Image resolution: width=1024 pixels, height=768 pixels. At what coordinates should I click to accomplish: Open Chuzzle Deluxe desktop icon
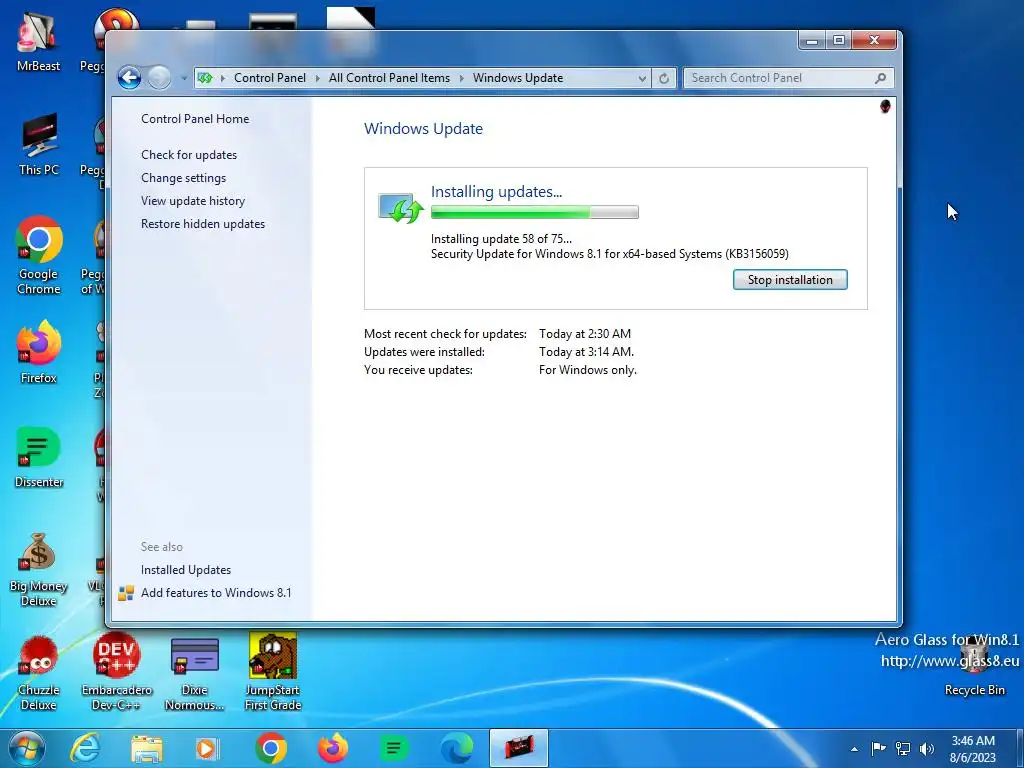click(39, 671)
